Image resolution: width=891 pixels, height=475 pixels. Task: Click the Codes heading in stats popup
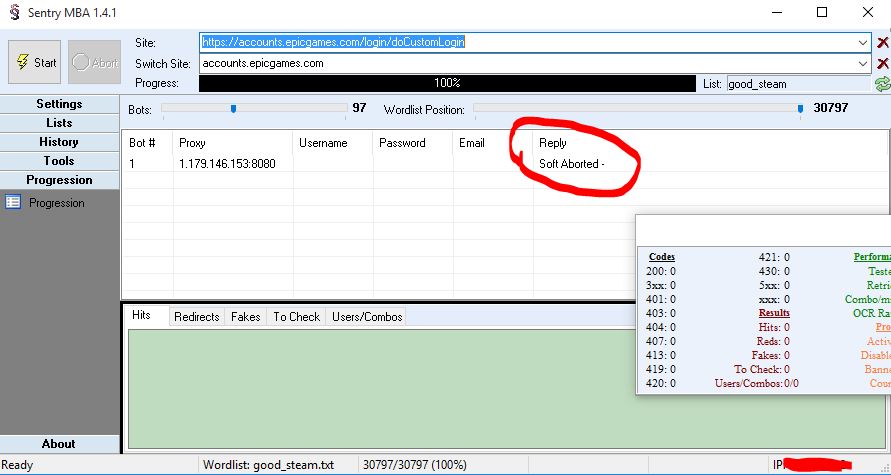pyautogui.click(x=661, y=257)
